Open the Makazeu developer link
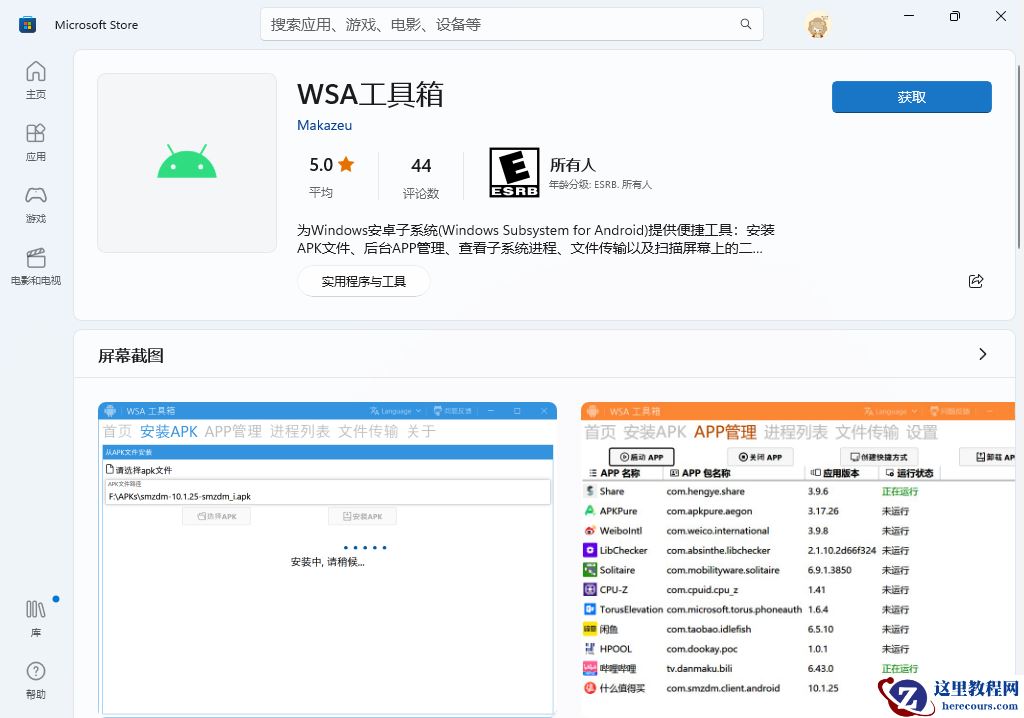The height and width of the screenshot is (718, 1024). click(324, 125)
